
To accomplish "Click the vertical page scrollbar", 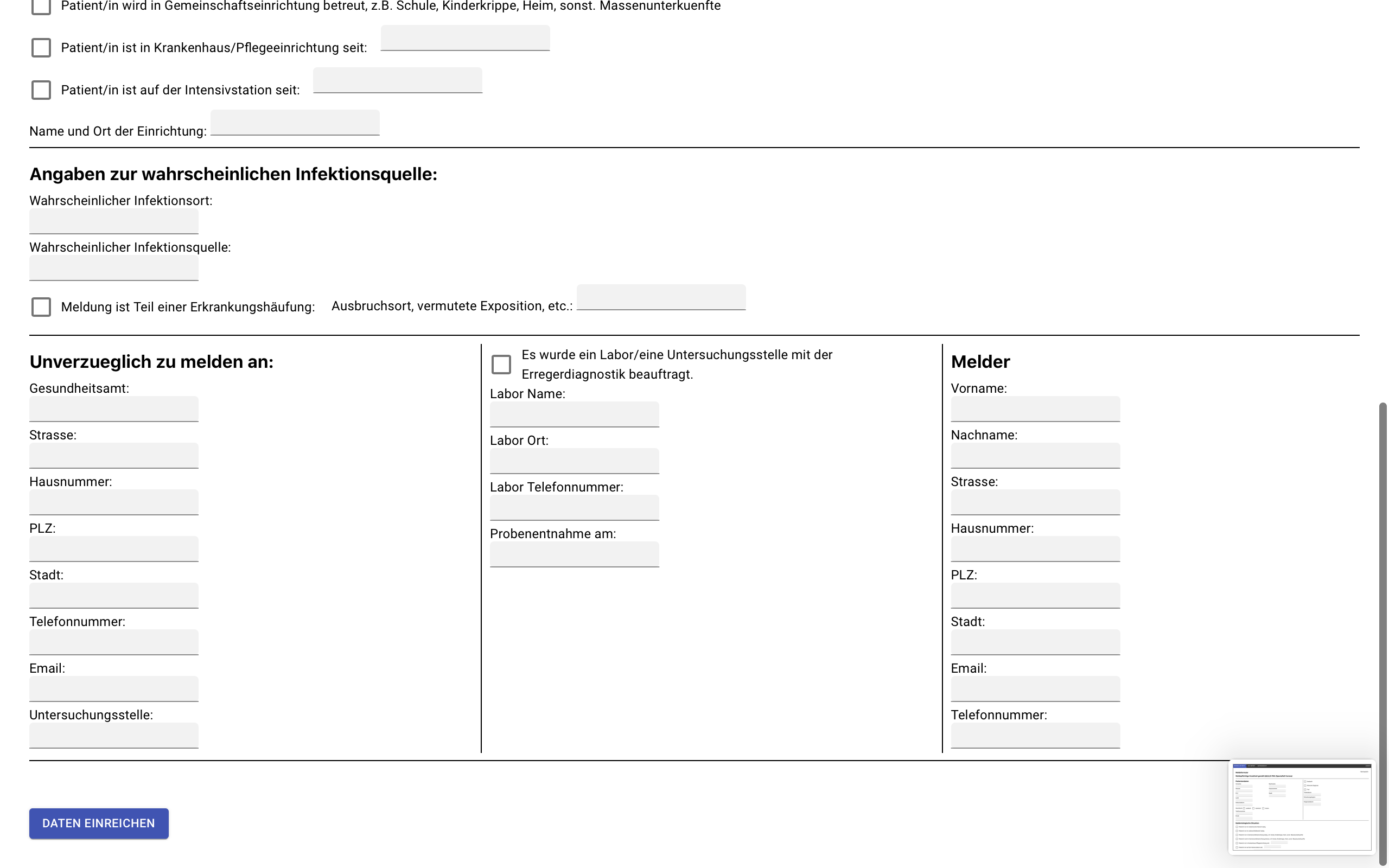I will 1382,631.
